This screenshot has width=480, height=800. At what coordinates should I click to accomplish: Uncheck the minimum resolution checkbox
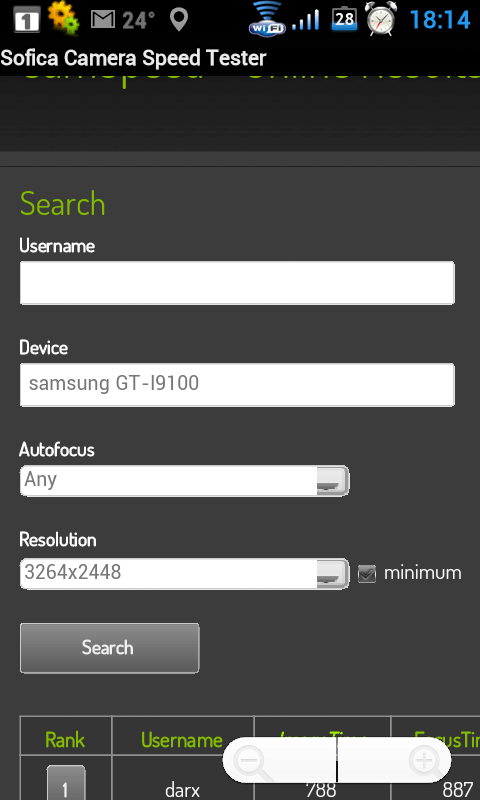(367, 573)
